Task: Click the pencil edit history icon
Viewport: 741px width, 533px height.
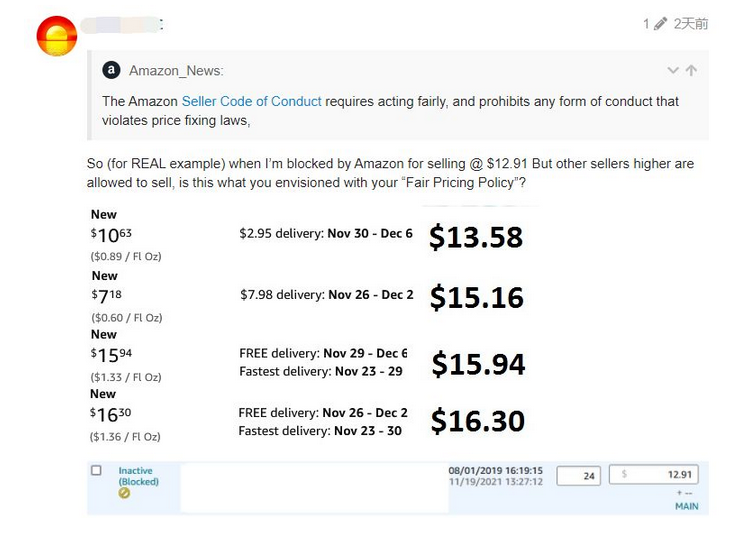Action: pos(660,24)
